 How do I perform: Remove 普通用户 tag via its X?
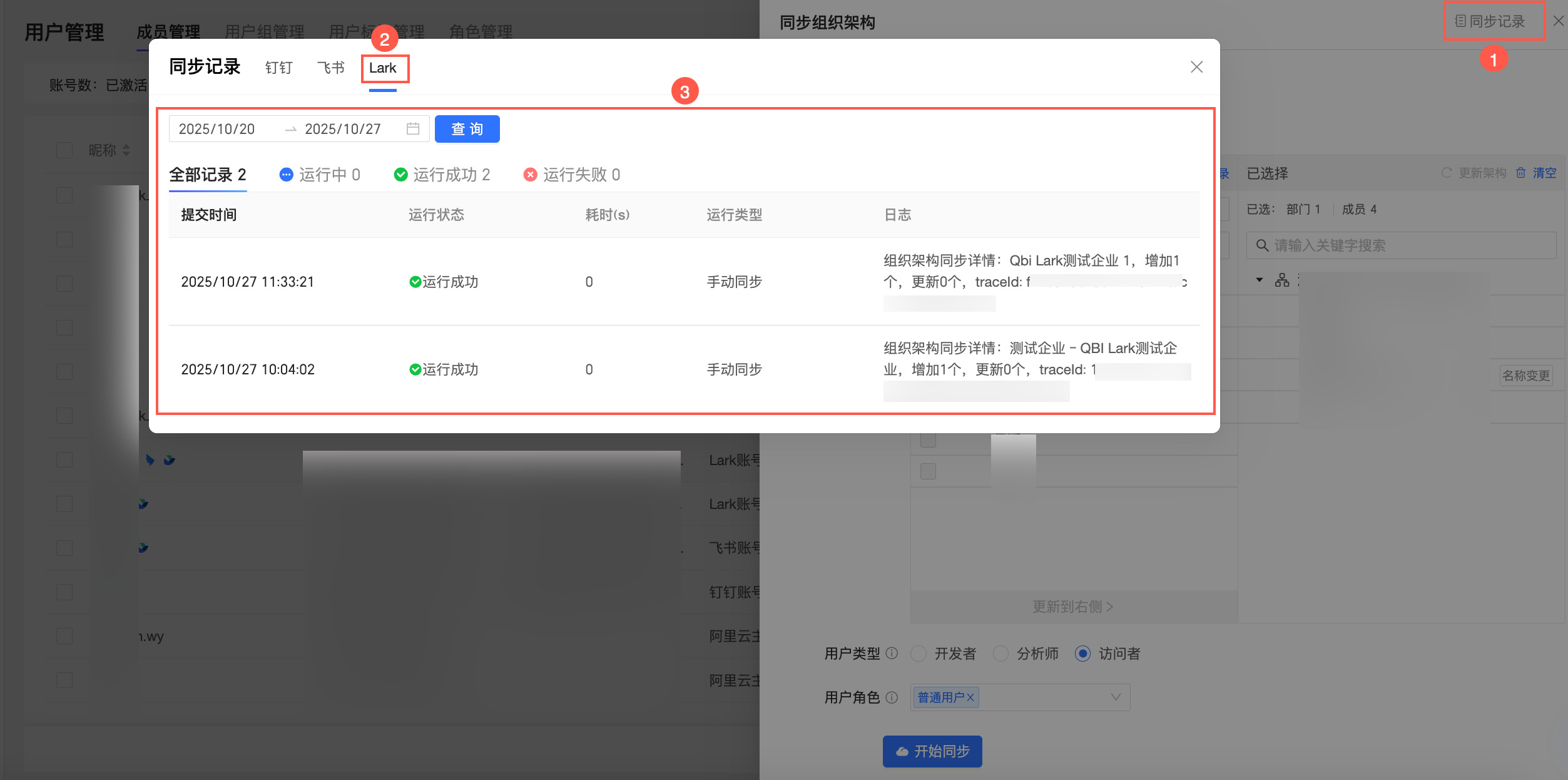(x=970, y=697)
